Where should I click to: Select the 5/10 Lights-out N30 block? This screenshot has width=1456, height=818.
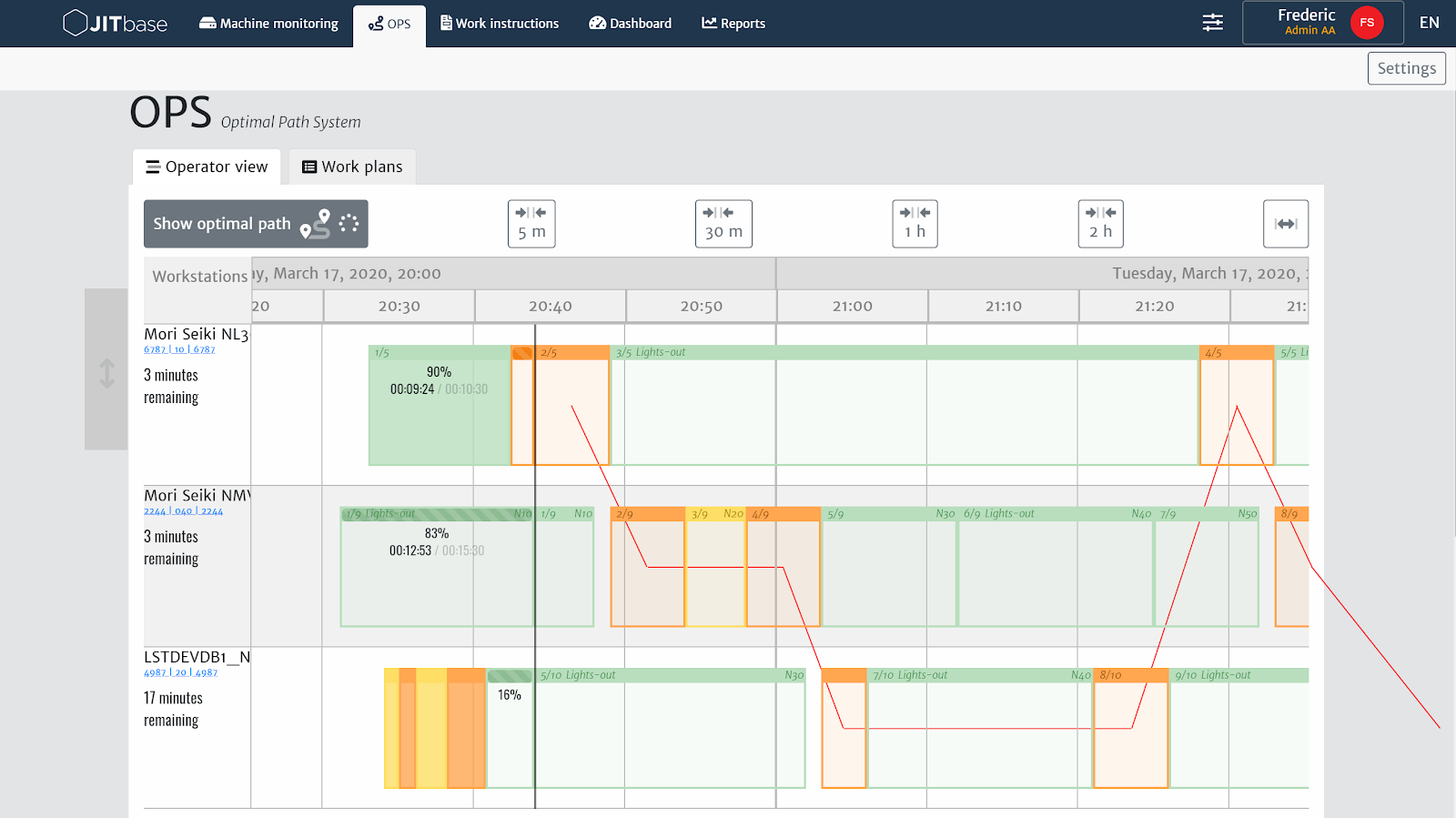click(670, 728)
